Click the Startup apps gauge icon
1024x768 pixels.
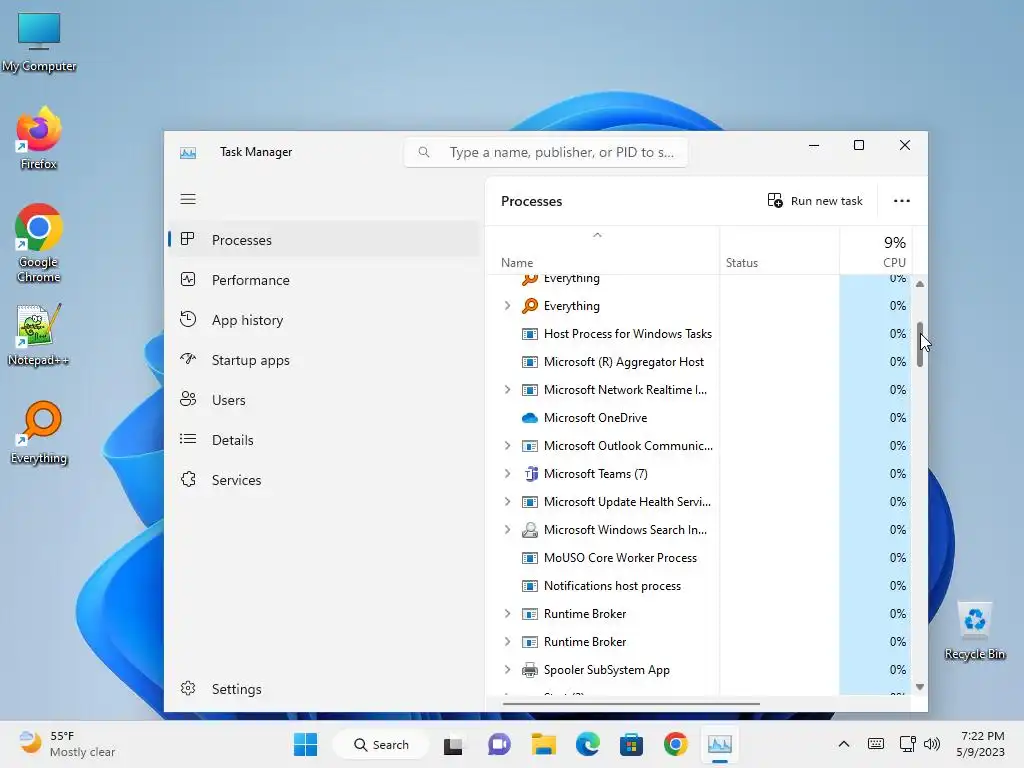(x=188, y=359)
